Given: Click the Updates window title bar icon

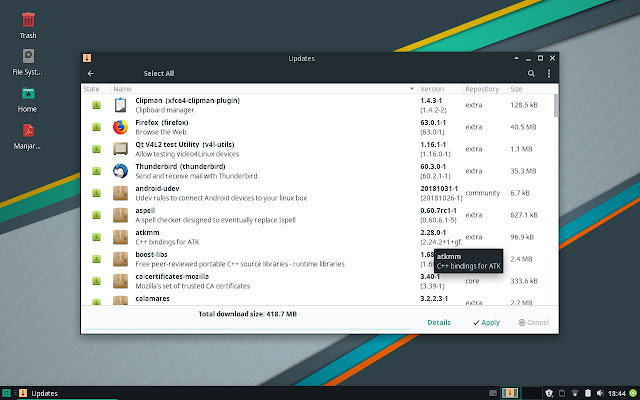Looking at the screenshot, I should tap(87, 58).
